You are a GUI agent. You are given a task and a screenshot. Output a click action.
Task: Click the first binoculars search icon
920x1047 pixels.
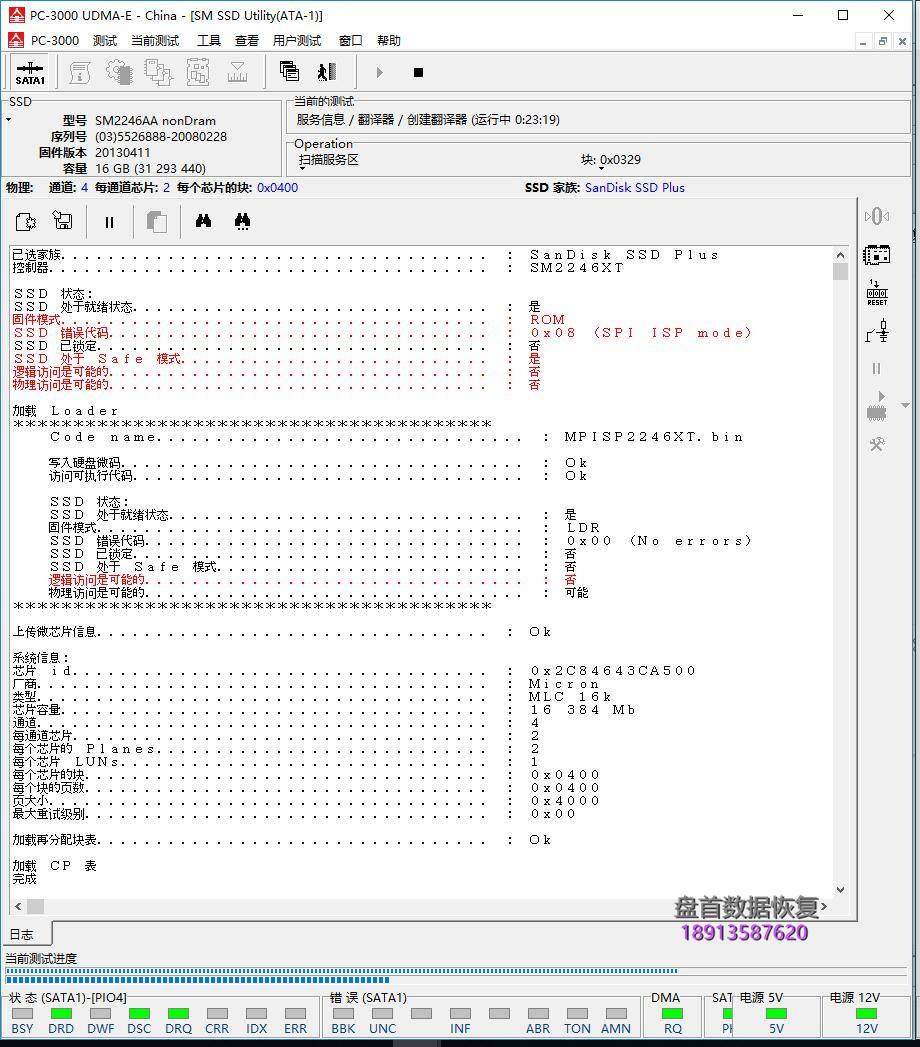(203, 222)
